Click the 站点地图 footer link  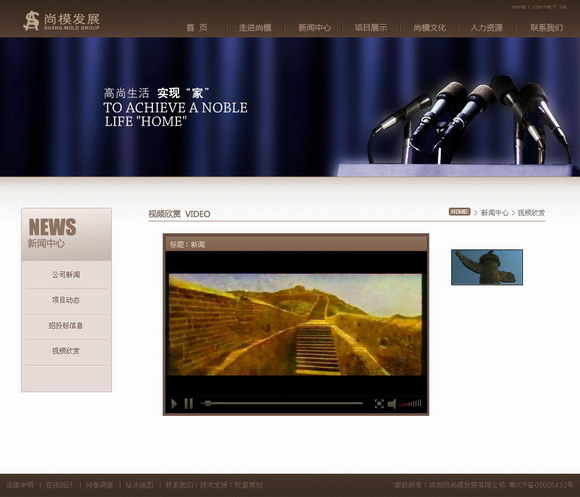click(139, 485)
